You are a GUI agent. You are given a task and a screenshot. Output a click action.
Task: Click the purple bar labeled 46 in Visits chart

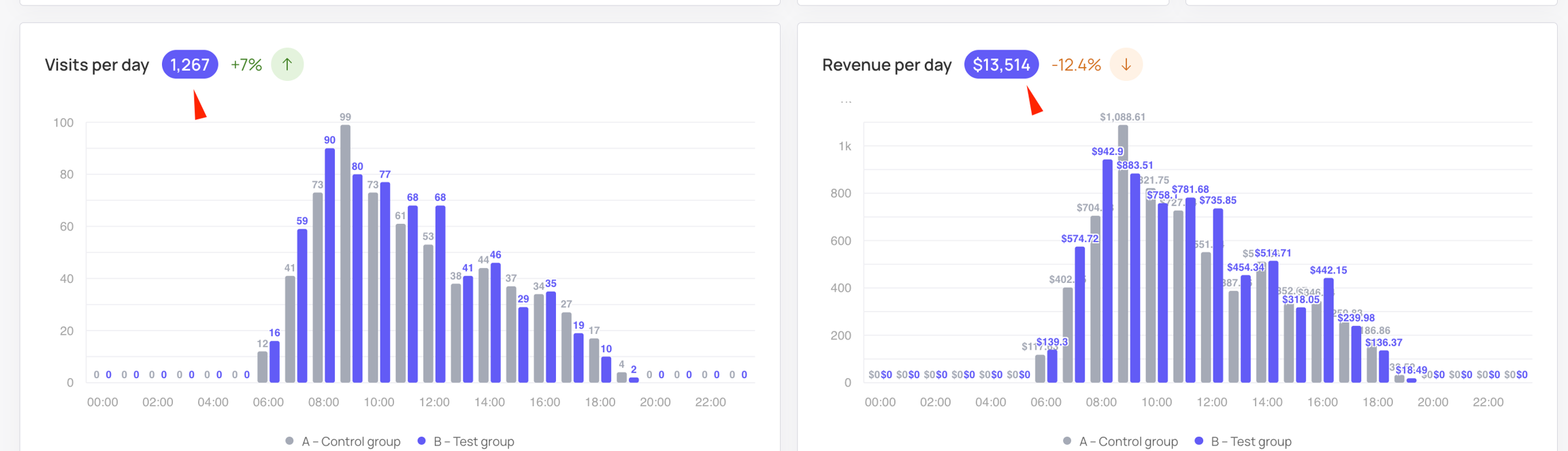(x=495, y=322)
